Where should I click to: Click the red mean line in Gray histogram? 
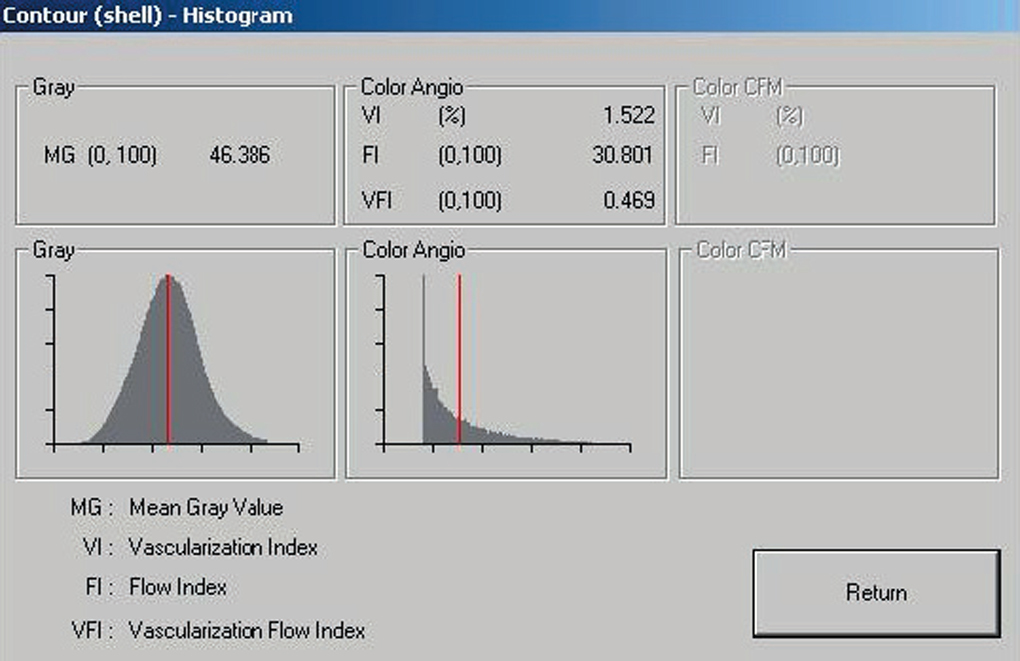(x=168, y=360)
